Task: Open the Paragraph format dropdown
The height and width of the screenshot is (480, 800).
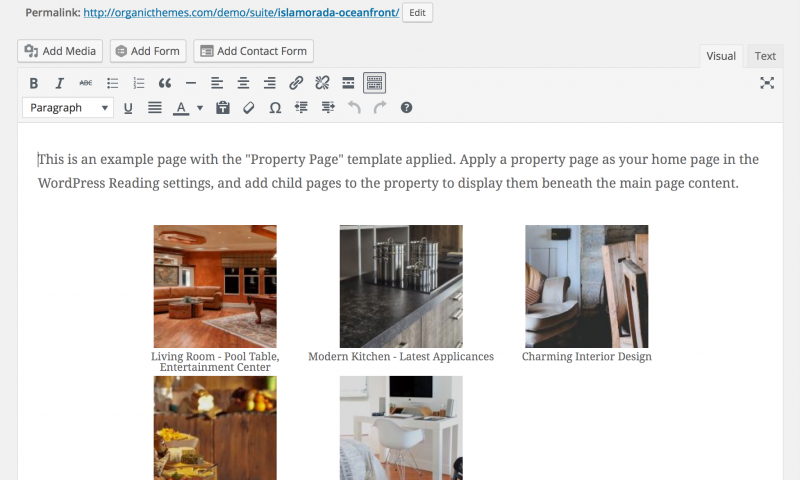Action: (68, 108)
